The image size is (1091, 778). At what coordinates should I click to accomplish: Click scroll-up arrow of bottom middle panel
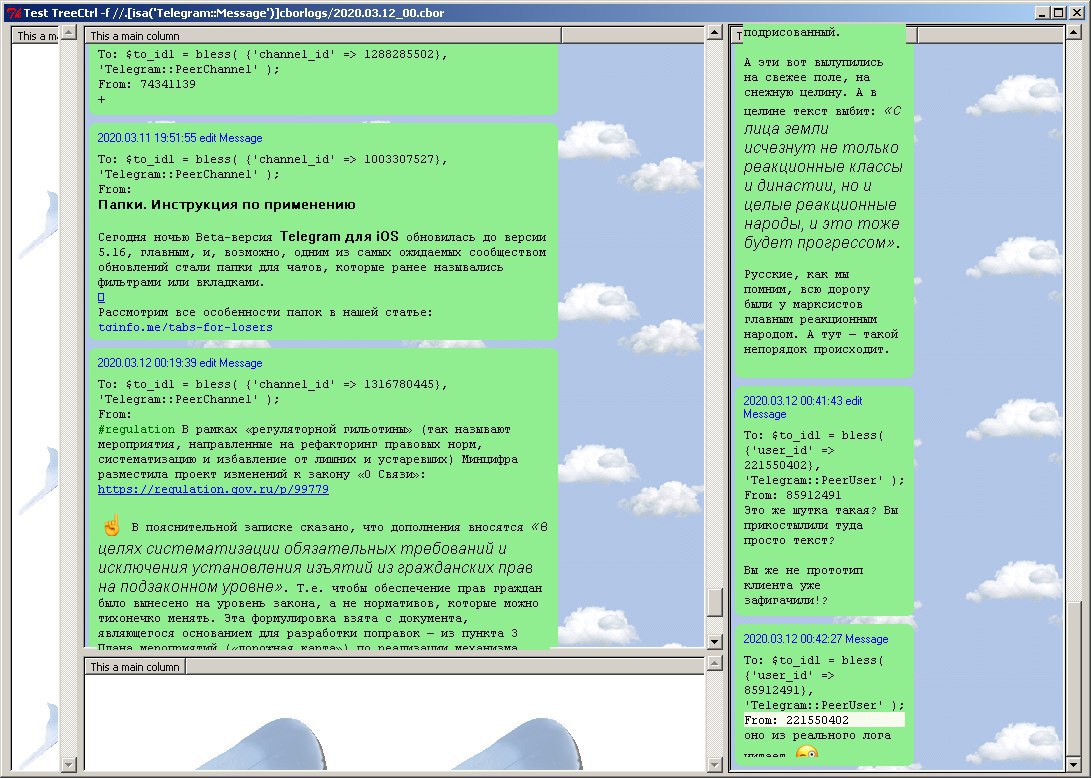[715, 663]
